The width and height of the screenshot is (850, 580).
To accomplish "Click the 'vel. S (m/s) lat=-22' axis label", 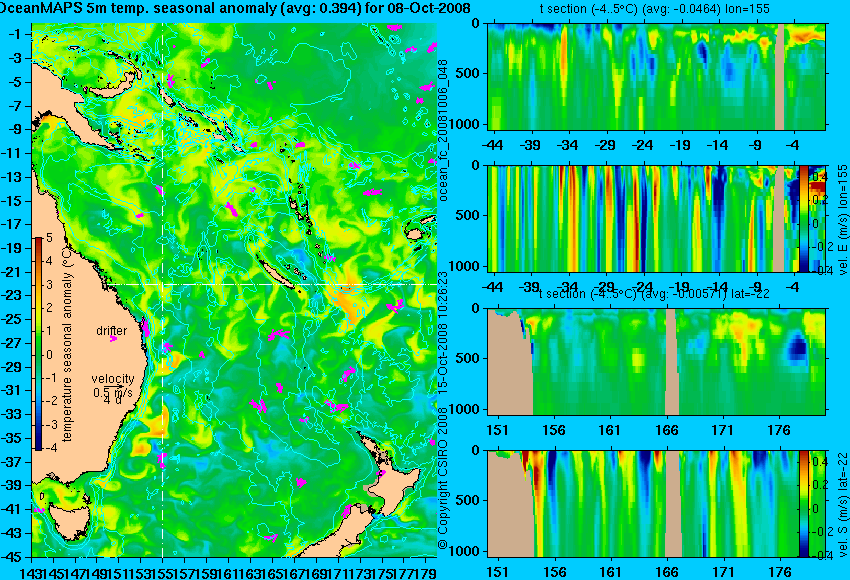I will 843,504.
